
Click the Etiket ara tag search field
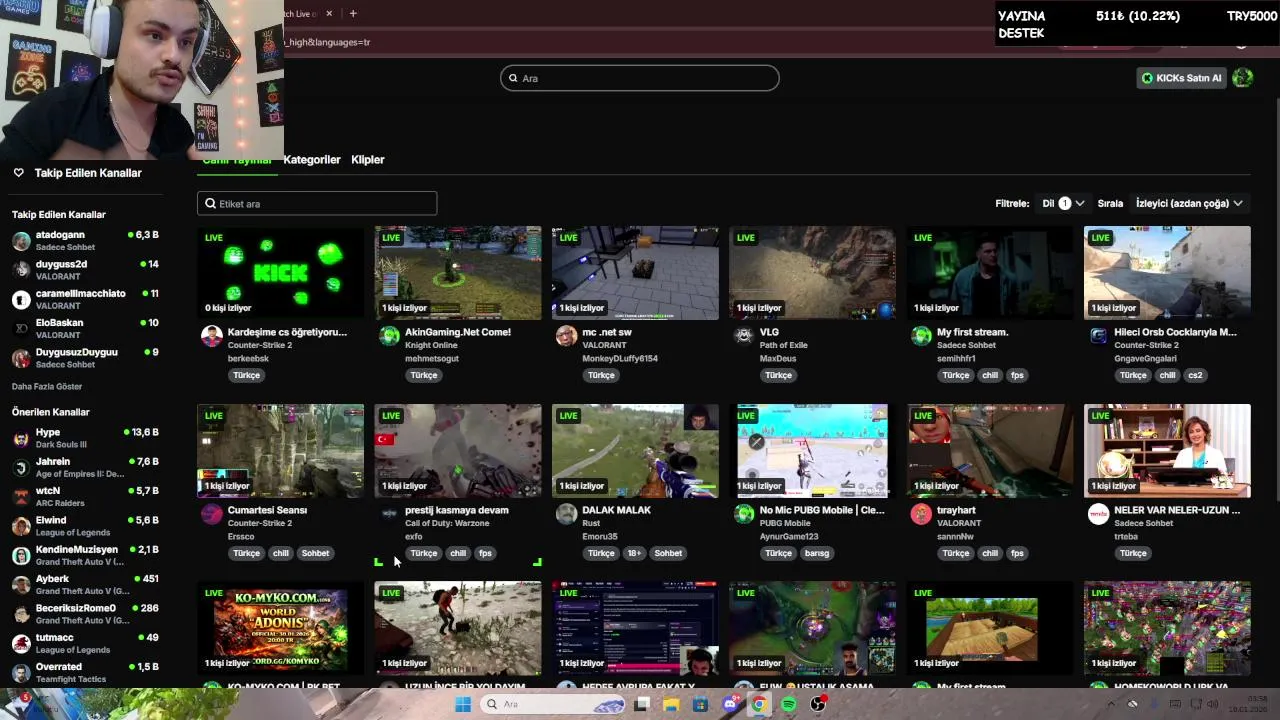[x=317, y=203]
